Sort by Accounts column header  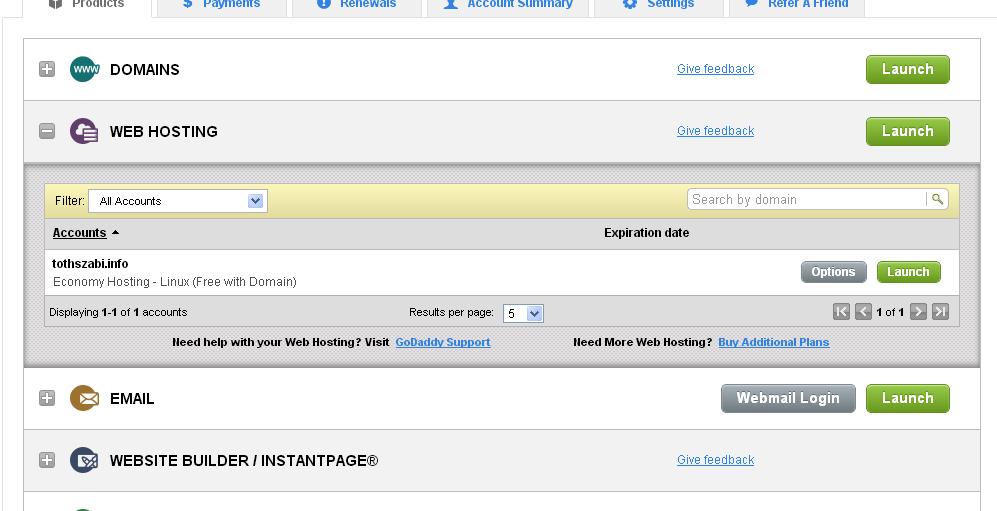click(x=79, y=233)
